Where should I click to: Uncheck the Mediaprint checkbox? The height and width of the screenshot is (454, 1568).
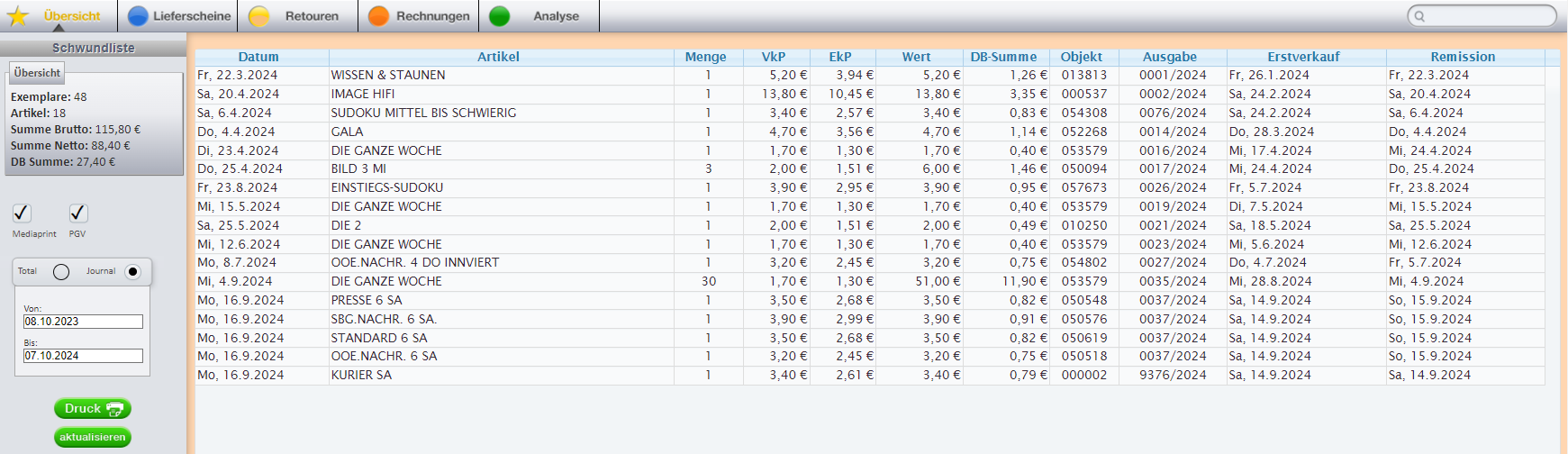click(22, 213)
